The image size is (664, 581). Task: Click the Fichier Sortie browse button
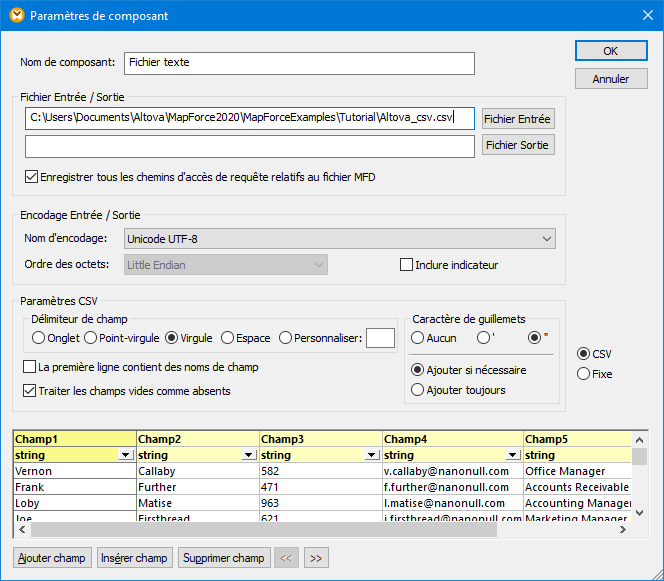pos(517,146)
